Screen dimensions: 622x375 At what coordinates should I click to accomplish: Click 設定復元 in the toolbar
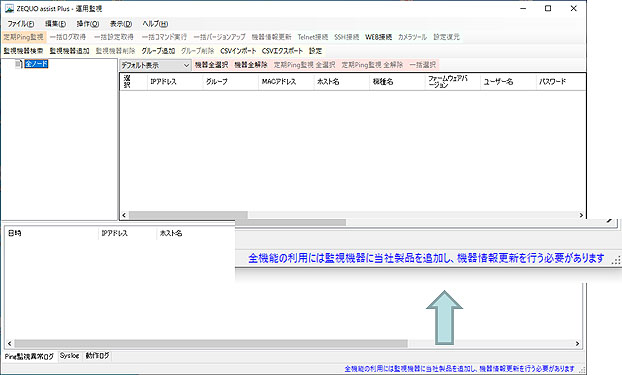446,37
